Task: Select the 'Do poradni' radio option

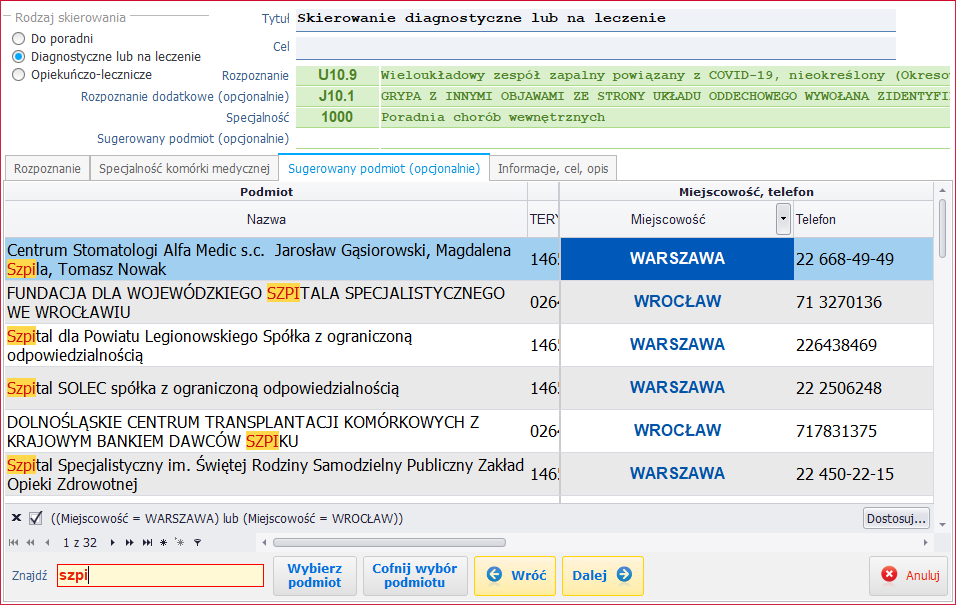Action: pyautogui.click(x=19, y=39)
